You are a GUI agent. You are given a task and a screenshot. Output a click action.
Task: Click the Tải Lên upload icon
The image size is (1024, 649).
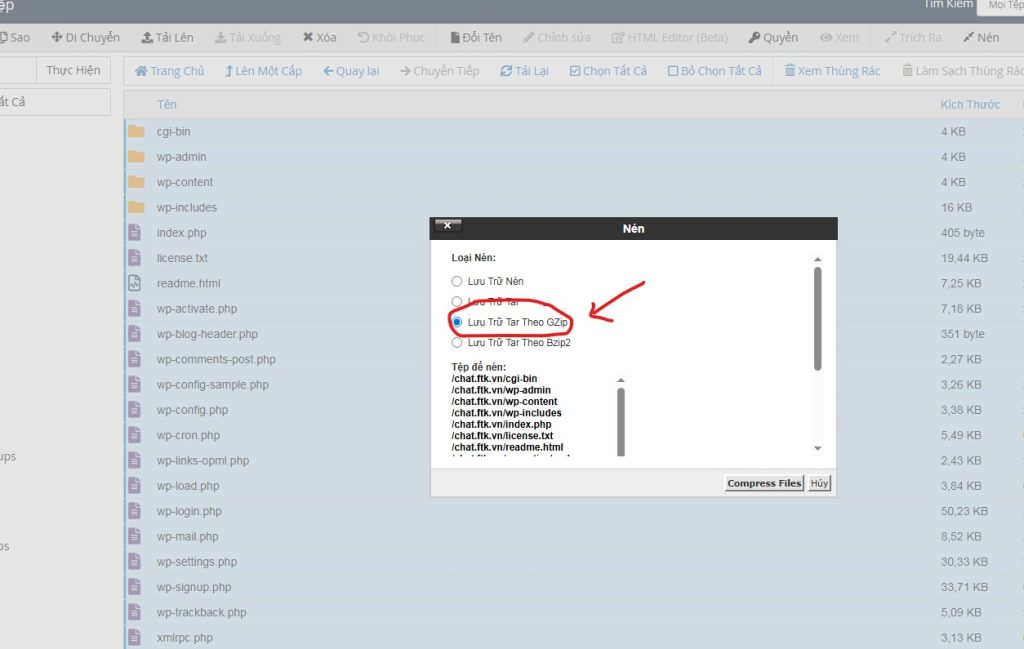(147, 38)
